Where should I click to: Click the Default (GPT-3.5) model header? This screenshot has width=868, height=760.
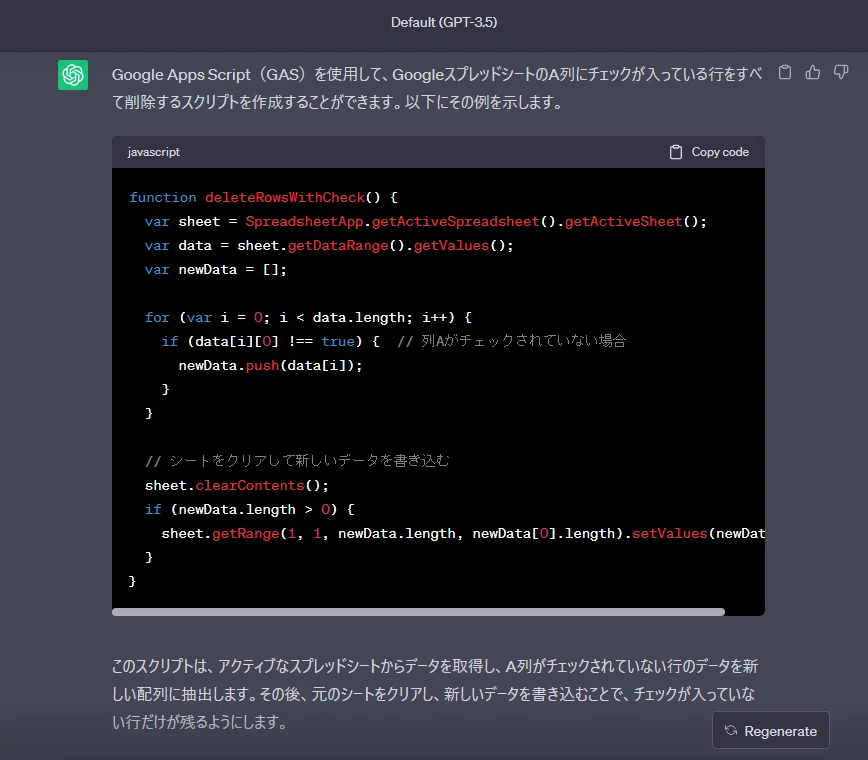444,22
